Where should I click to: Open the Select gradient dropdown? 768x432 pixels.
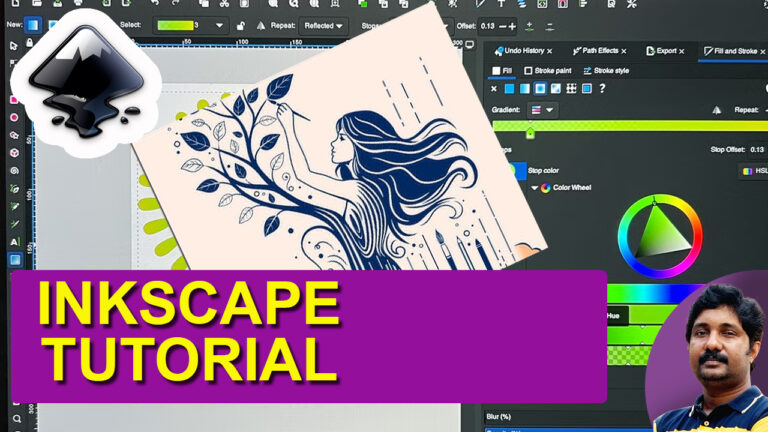tap(190, 25)
